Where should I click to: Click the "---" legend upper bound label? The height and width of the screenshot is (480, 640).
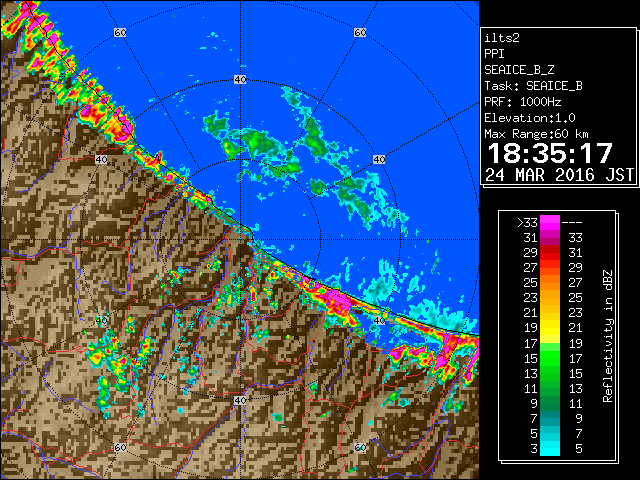tap(572, 223)
